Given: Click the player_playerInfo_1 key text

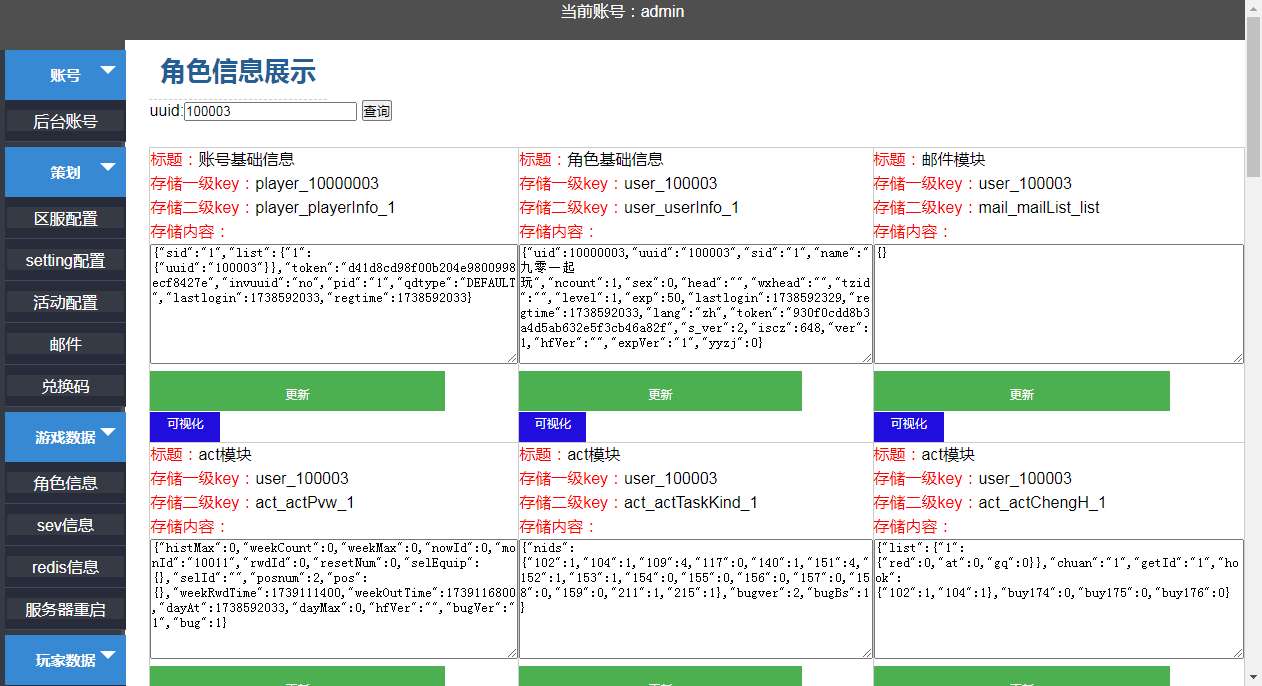Looking at the screenshot, I should [325, 208].
